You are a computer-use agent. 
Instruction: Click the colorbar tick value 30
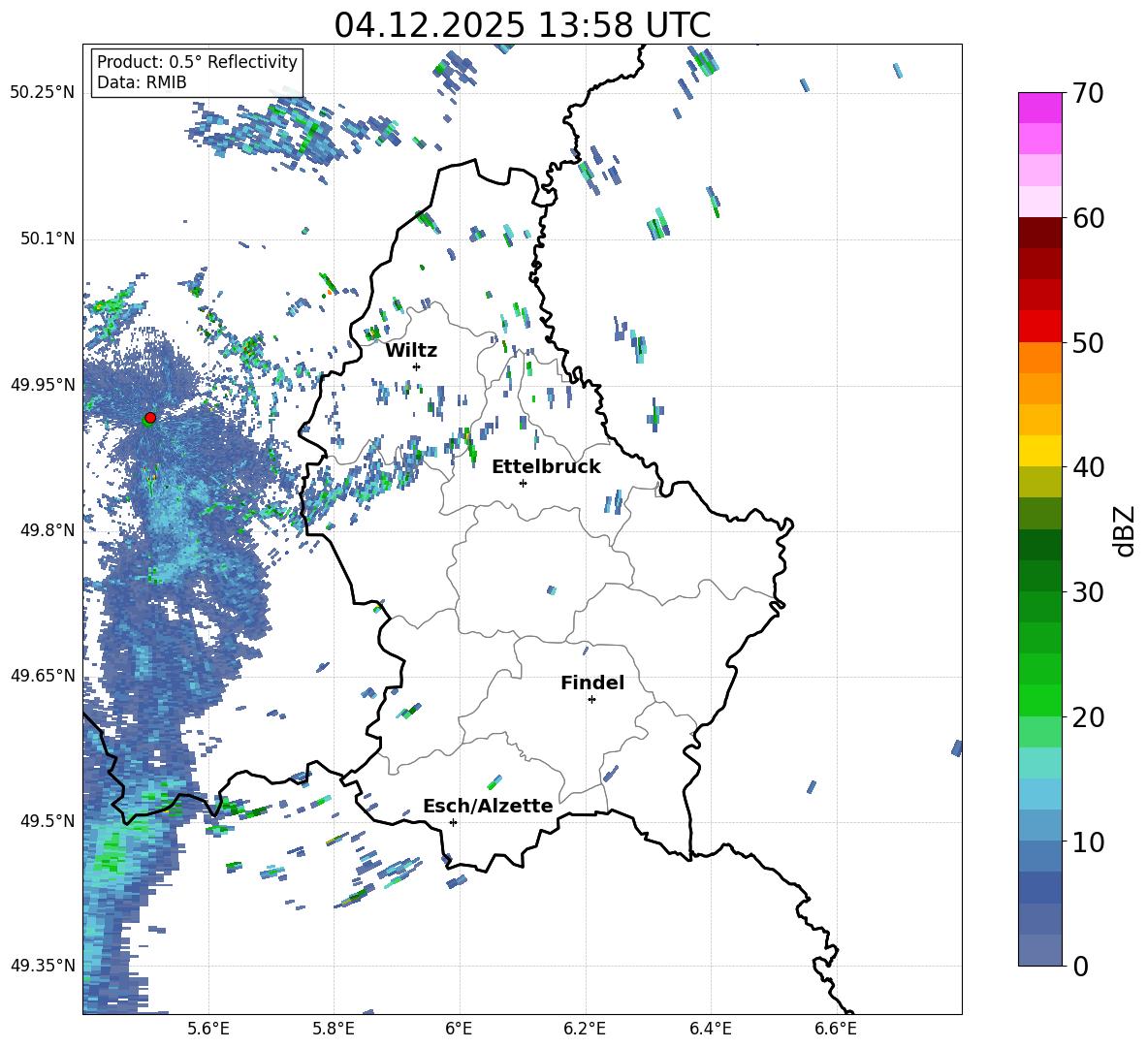(x=1088, y=592)
